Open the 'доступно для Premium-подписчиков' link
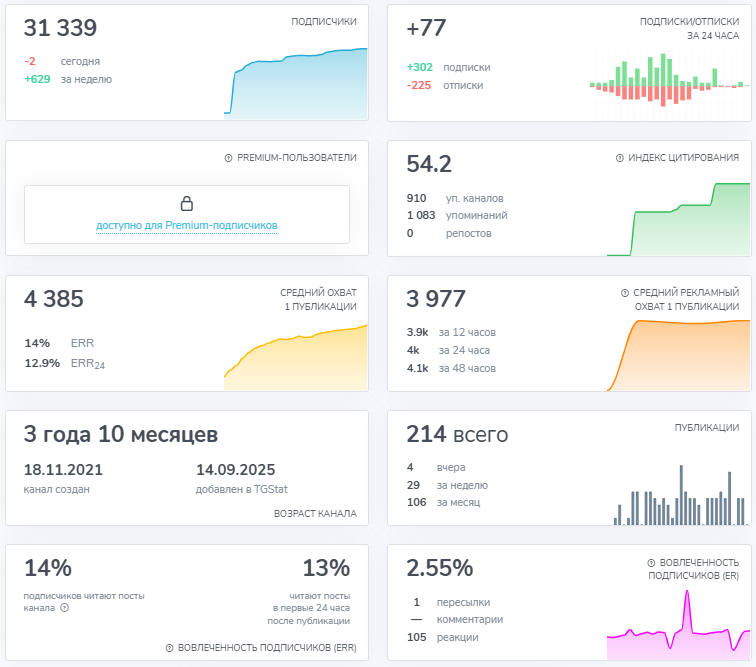 [186, 226]
